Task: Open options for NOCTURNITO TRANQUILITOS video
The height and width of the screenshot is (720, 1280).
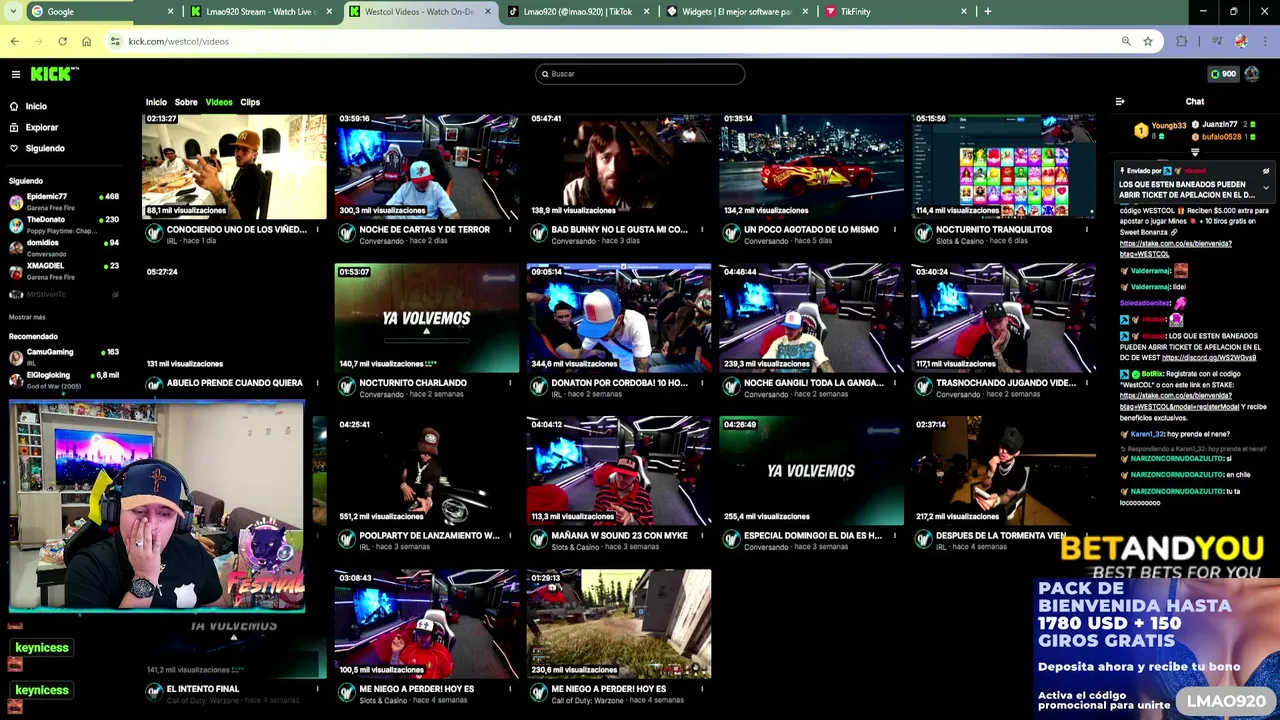Action: point(1087,230)
